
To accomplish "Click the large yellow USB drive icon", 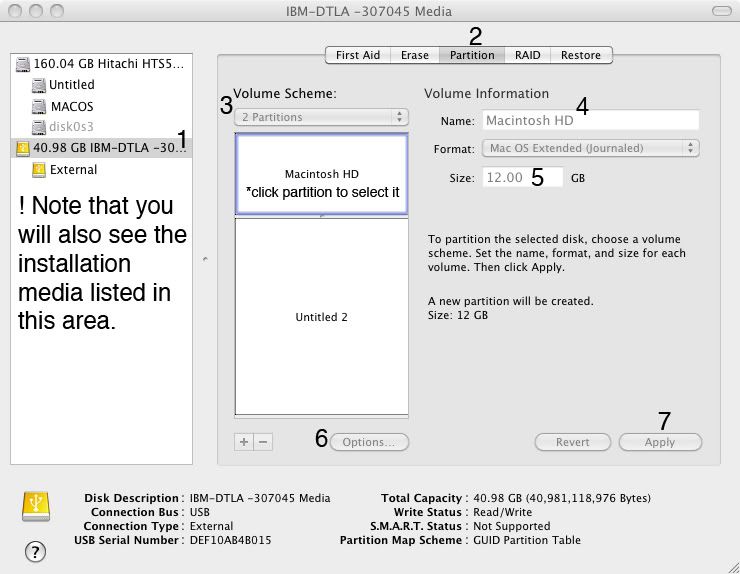I will click(x=36, y=506).
